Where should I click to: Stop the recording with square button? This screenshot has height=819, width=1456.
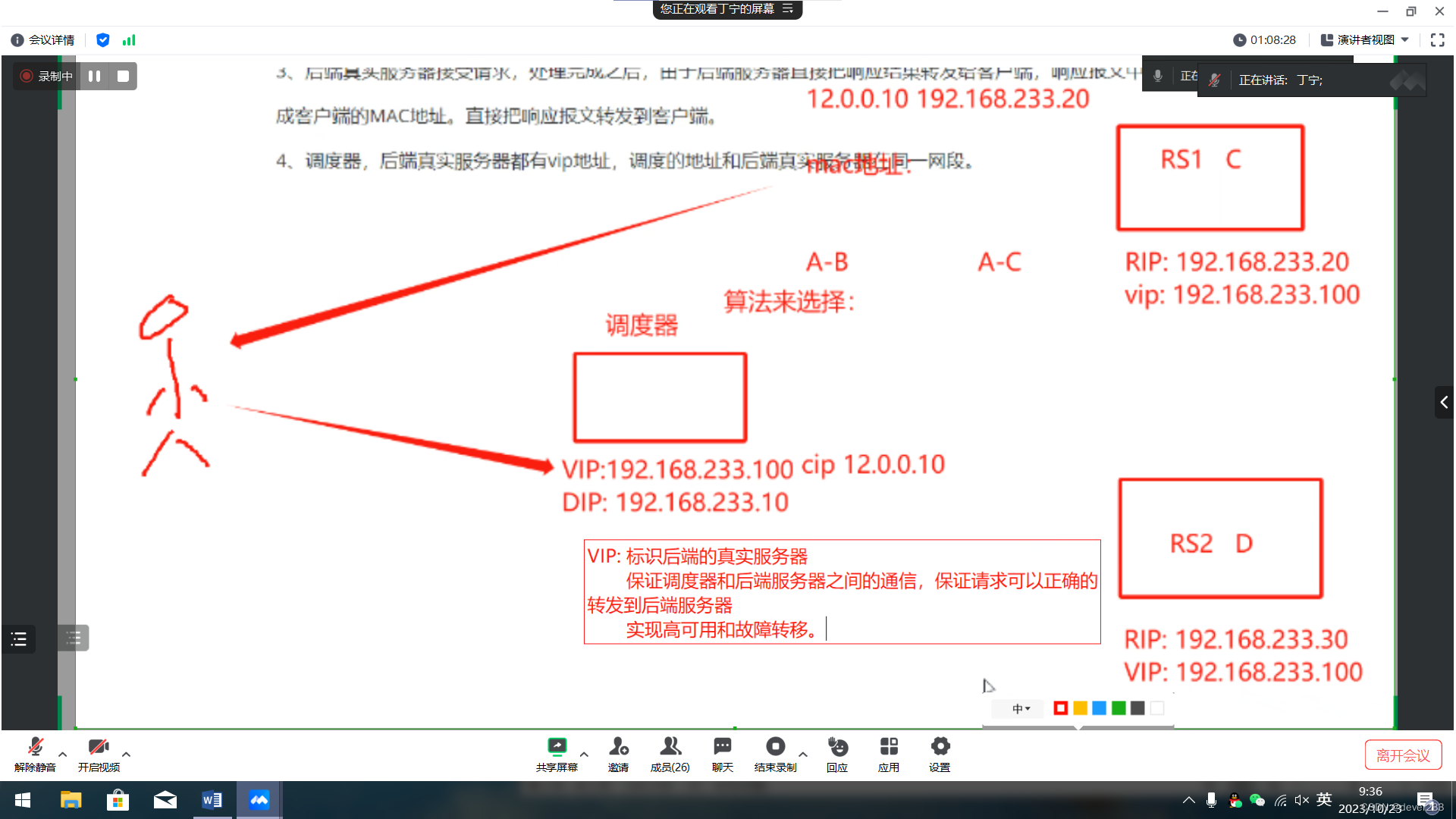(x=123, y=76)
